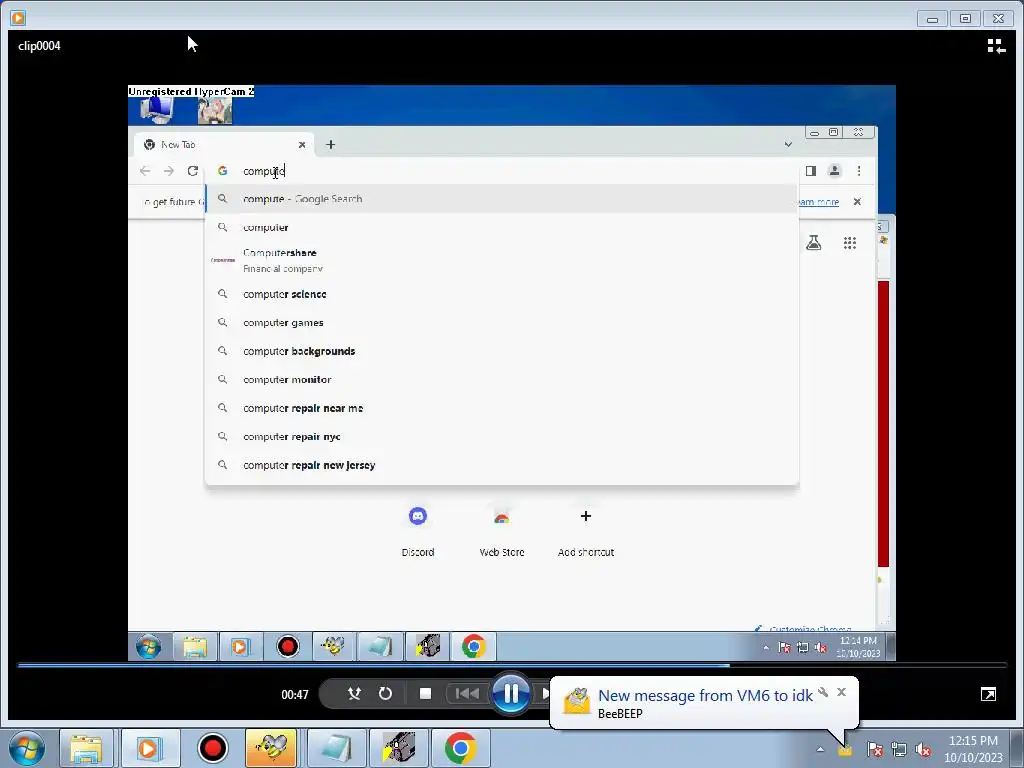Dismiss the BeeBEEP notification balloon

841,692
